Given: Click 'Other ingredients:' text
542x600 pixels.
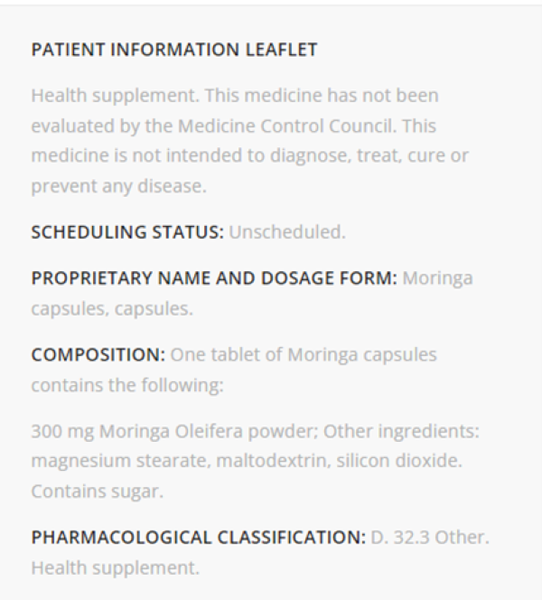Looking at the screenshot, I should click(x=401, y=431).
